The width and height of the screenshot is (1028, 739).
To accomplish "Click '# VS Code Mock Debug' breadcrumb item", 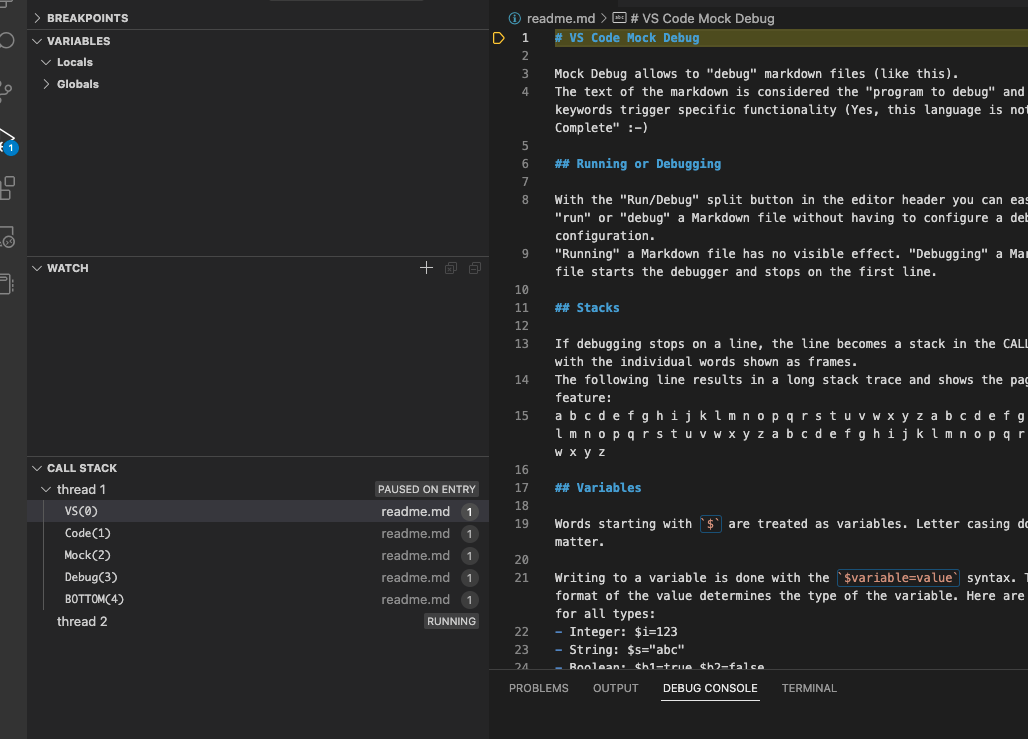I will click(702, 18).
